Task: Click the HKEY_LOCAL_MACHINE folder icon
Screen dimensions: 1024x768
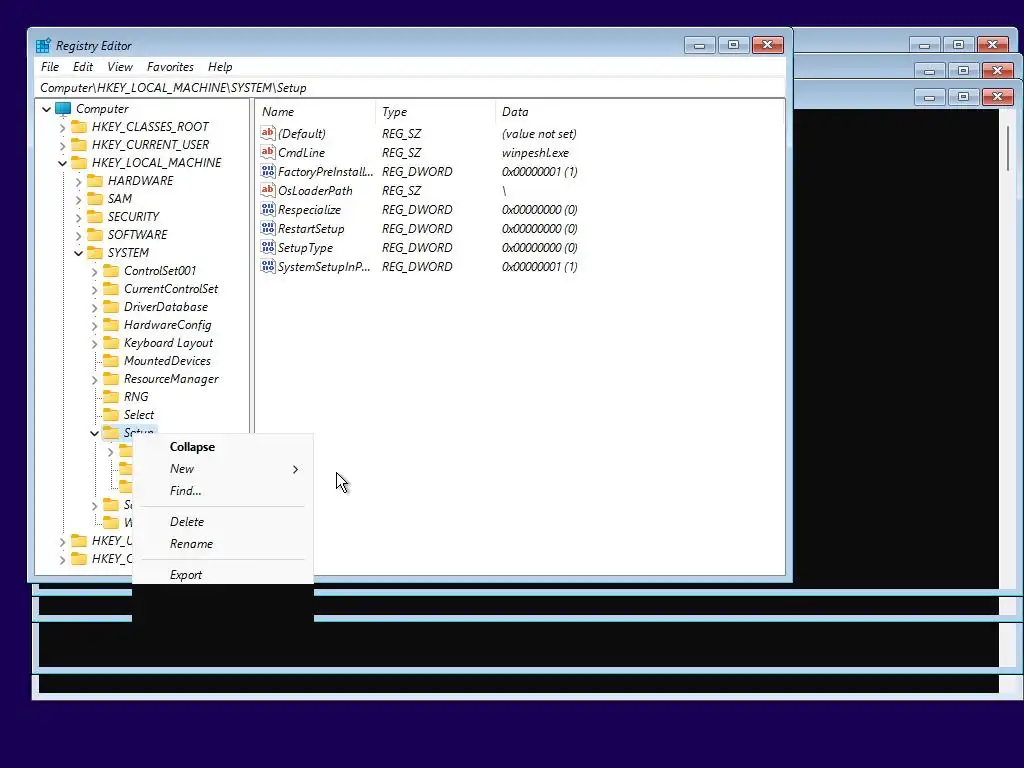Action: click(x=79, y=163)
